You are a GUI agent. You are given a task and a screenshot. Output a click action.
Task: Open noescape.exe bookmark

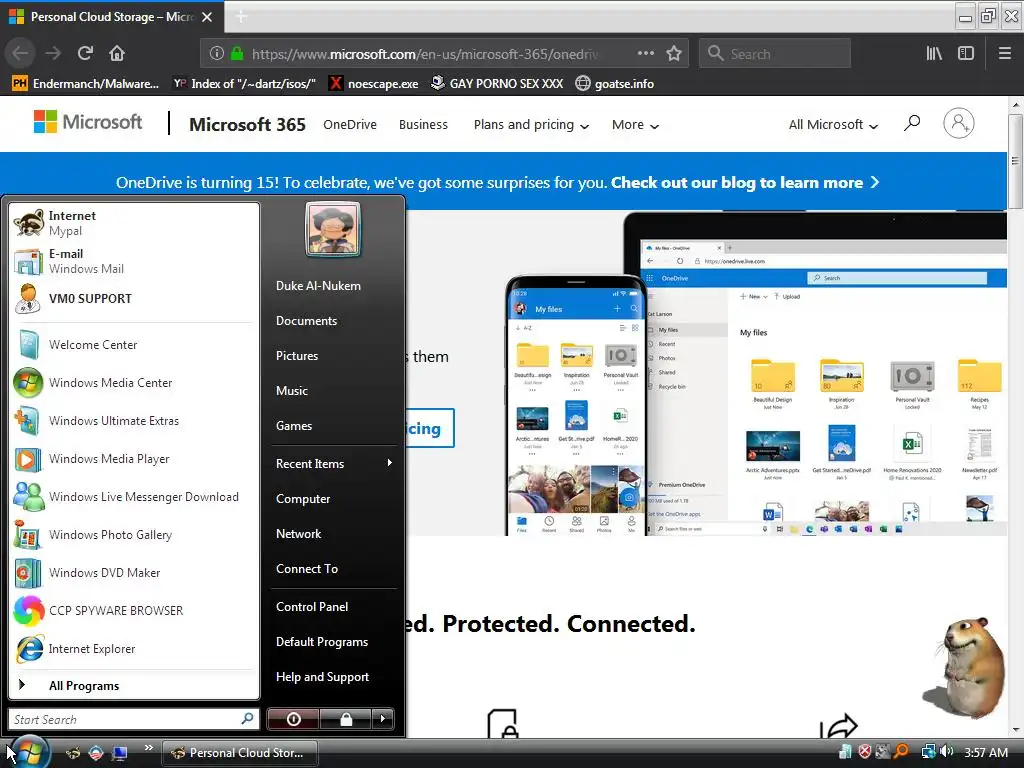coord(374,84)
